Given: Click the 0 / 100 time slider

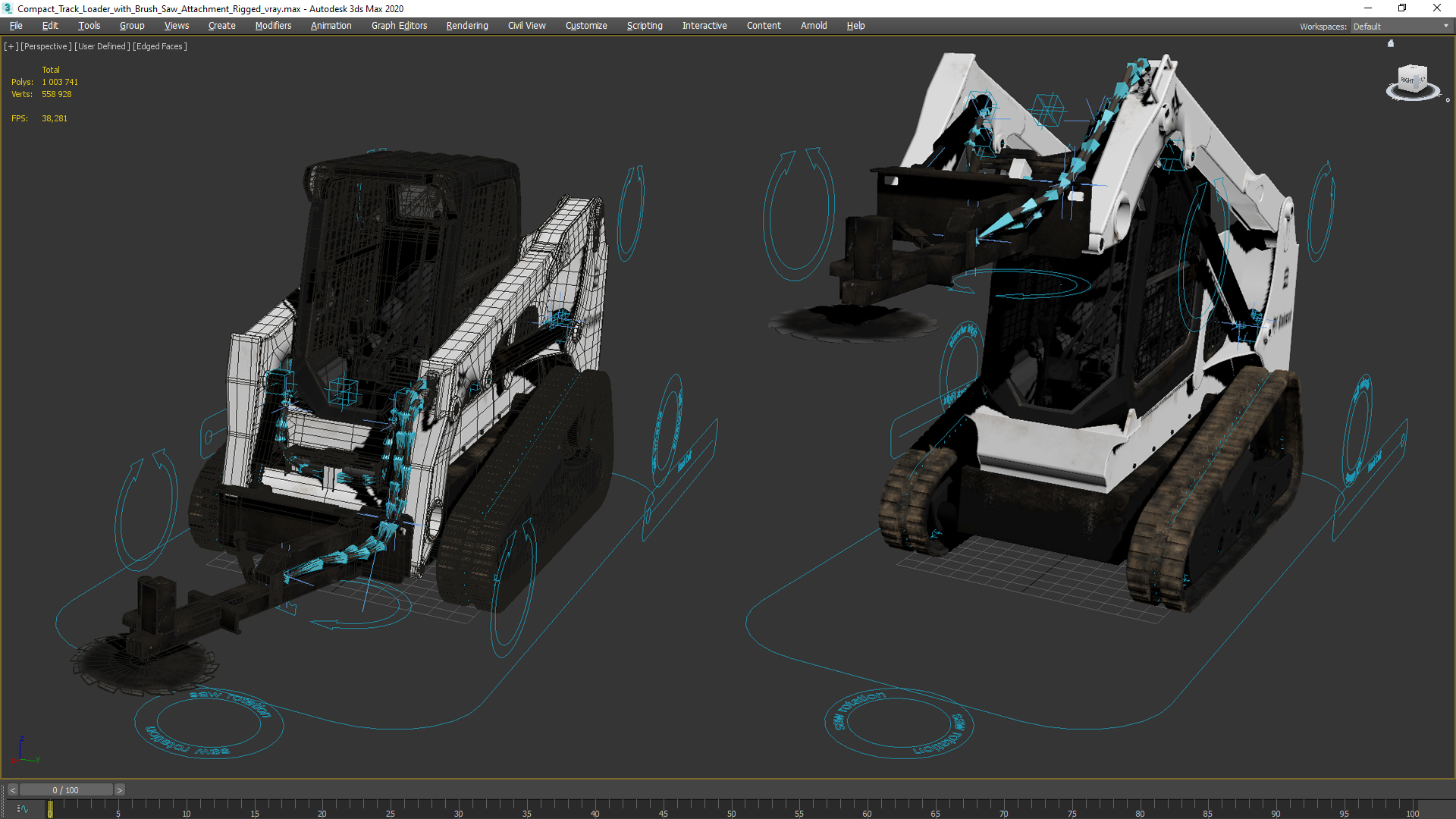Looking at the screenshot, I should point(66,790).
